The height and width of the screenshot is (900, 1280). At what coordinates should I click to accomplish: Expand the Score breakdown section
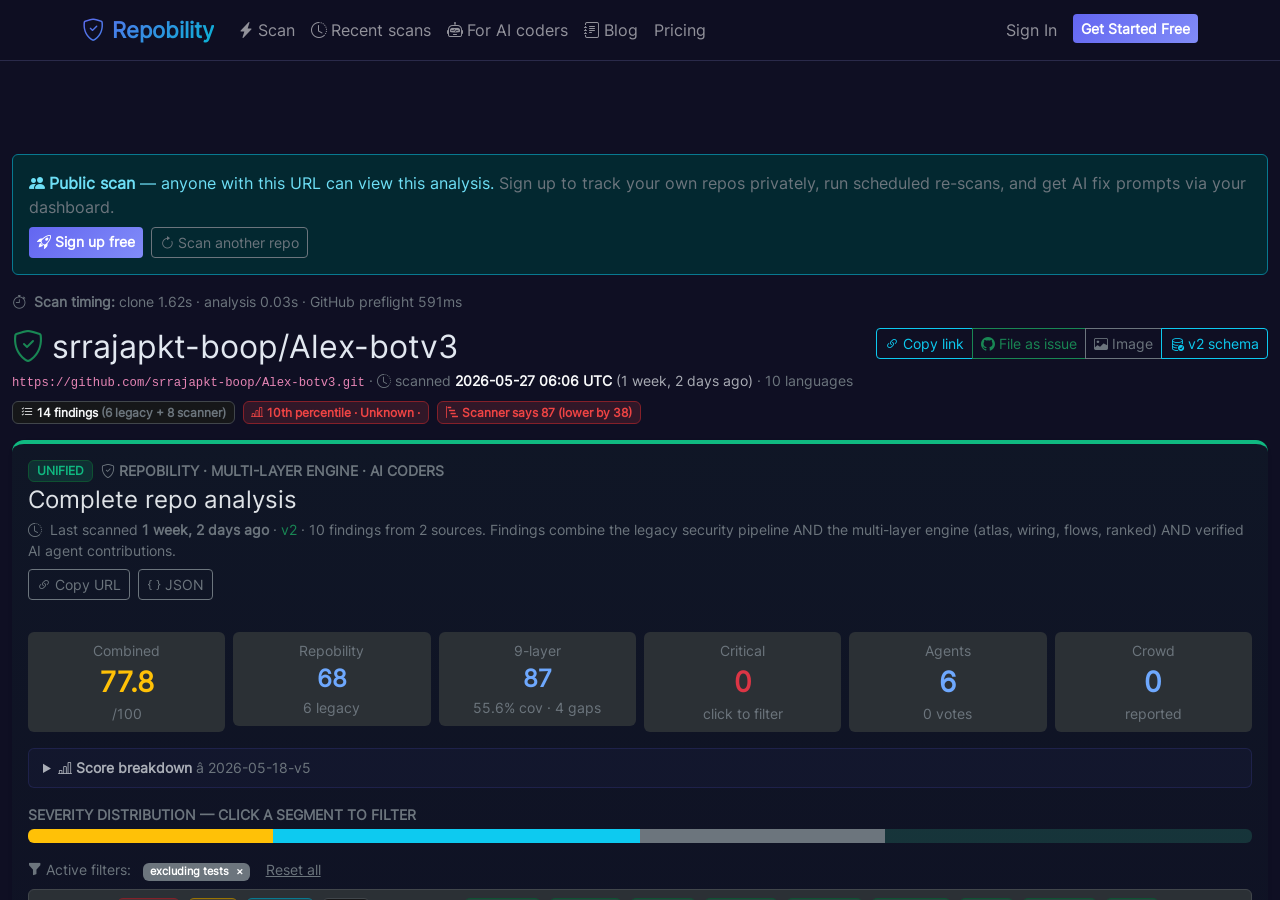[640, 768]
